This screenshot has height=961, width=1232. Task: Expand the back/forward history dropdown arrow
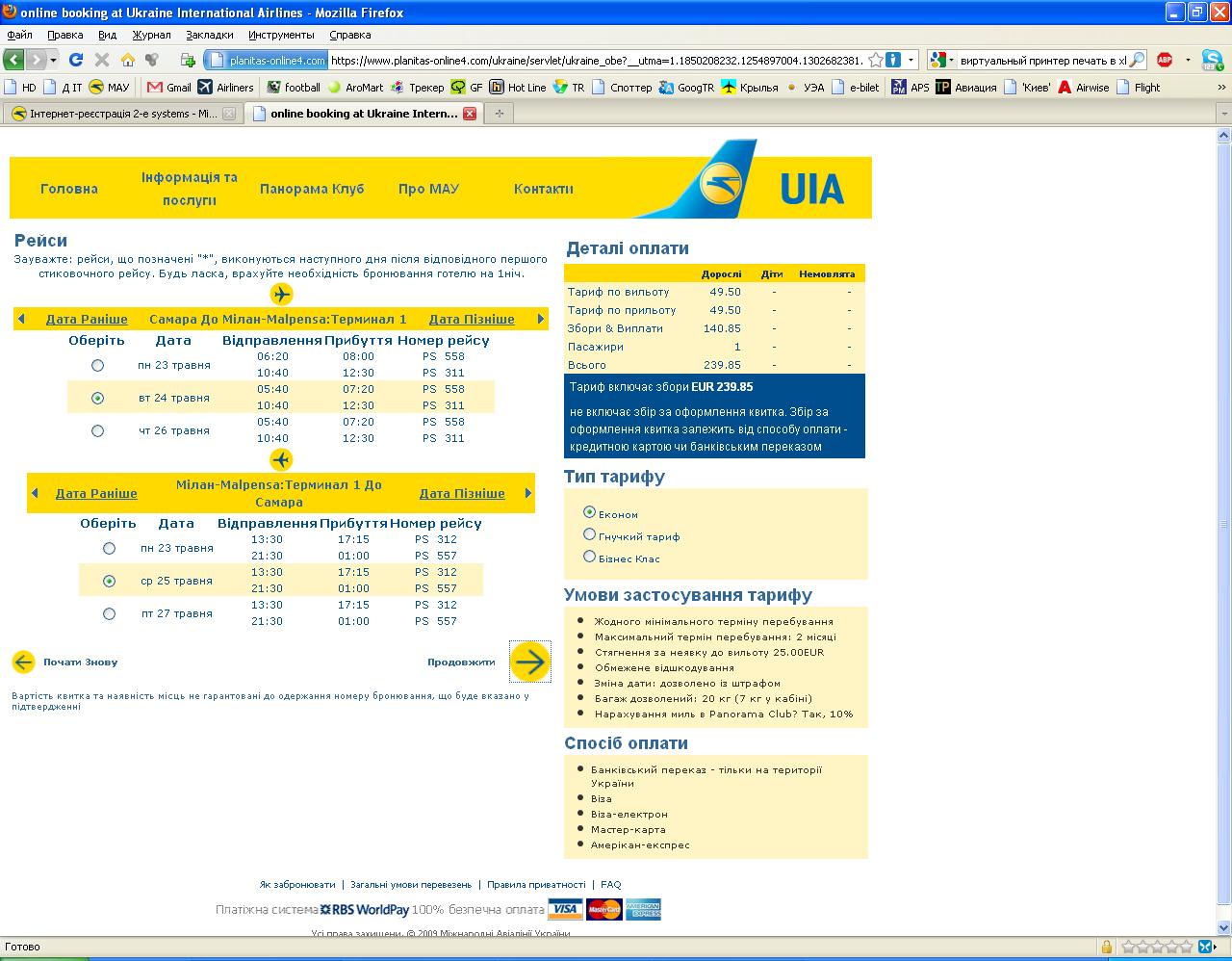point(54,60)
